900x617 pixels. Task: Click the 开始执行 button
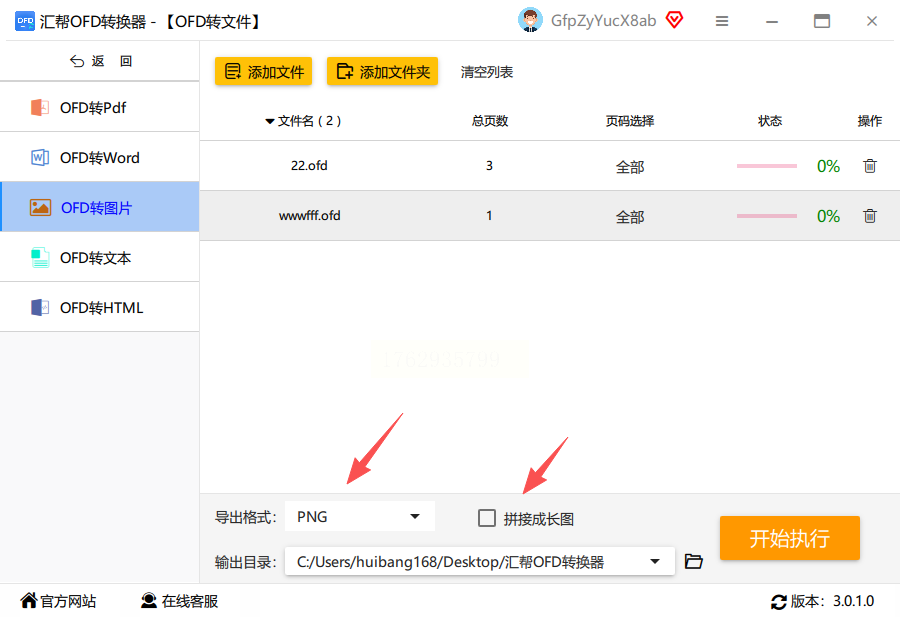[x=790, y=538]
